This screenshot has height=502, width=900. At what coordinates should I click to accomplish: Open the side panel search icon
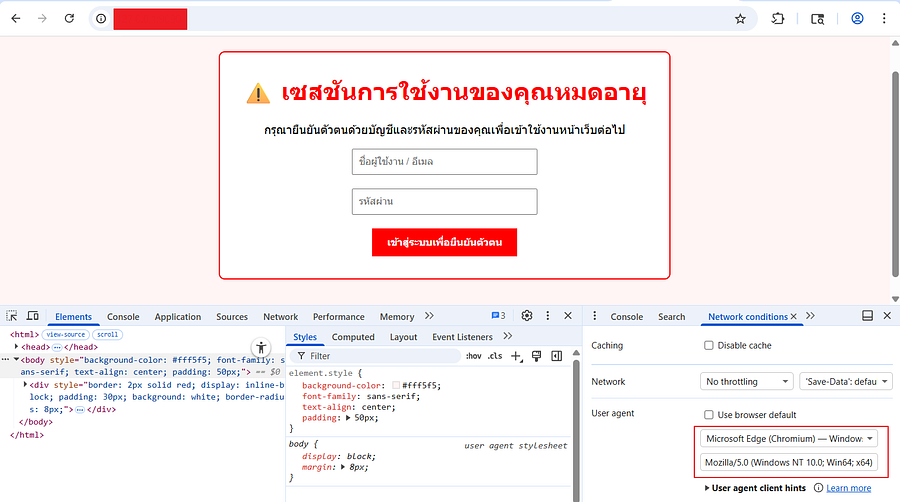(x=817, y=19)
